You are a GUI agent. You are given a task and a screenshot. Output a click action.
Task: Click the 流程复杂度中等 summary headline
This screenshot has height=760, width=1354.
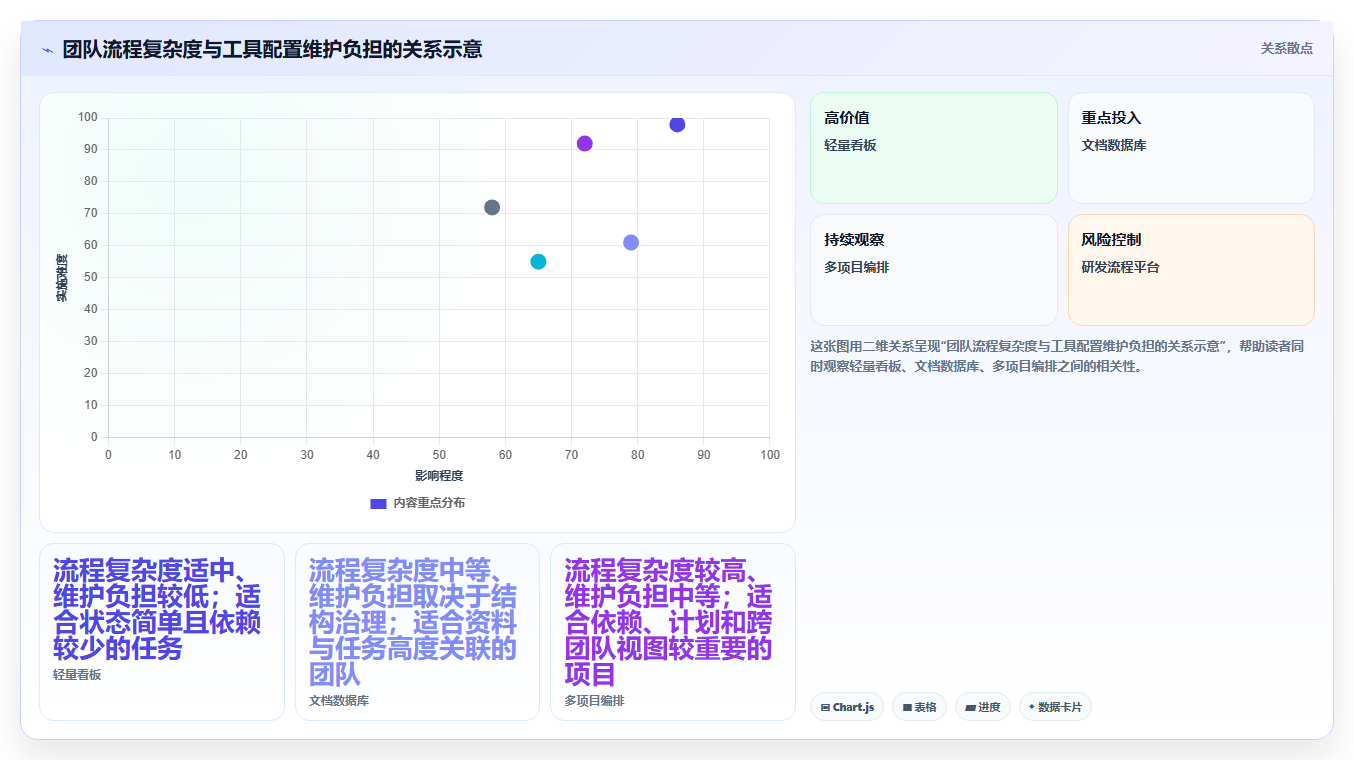pos(413,623)
